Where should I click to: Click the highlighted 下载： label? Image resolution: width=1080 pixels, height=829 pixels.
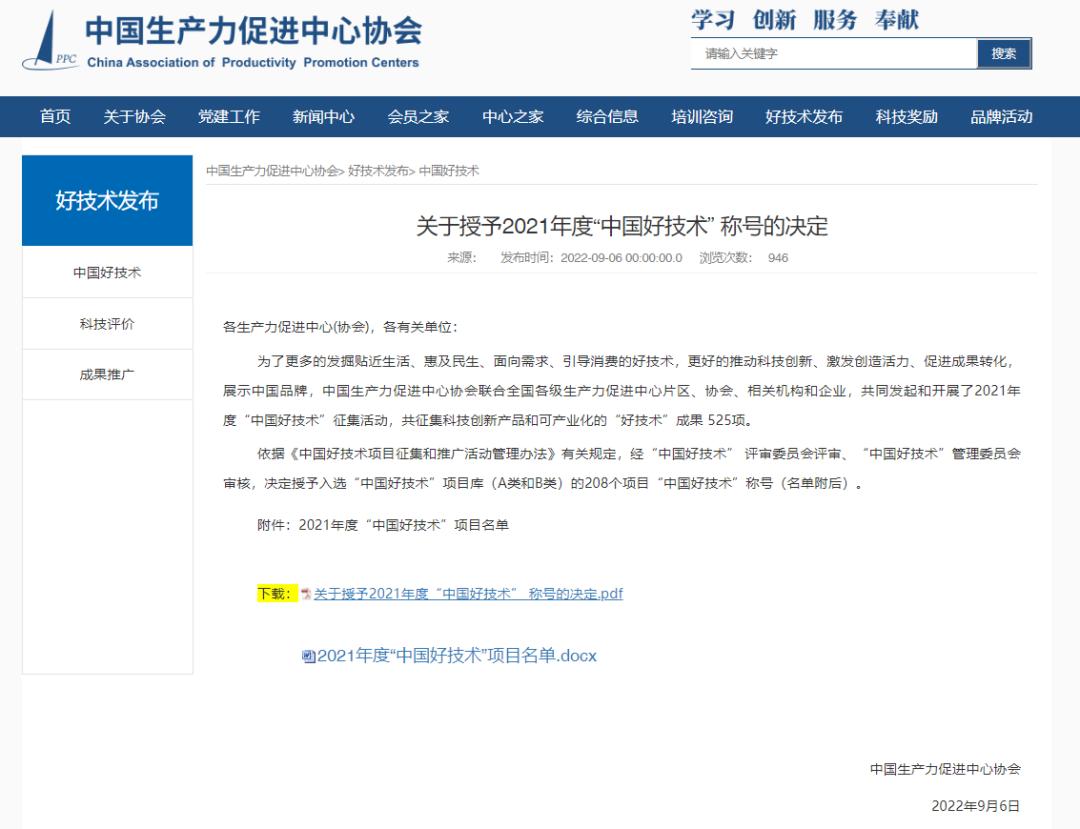point(277,594)
